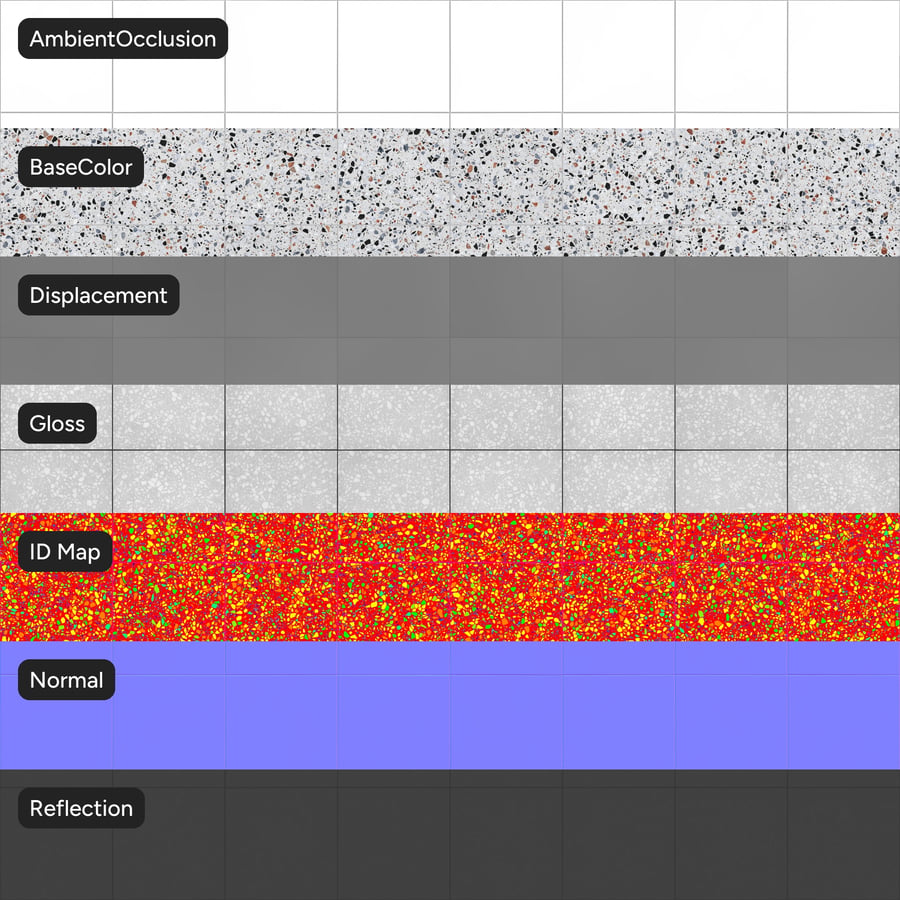Select the speckled terrazzo BaseColor strip
This screenshot has width=900, height=900.
coord(450,192)
